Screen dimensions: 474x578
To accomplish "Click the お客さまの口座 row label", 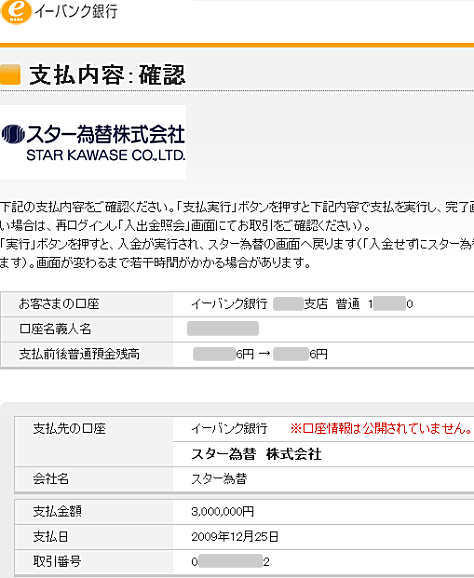I will (x=59, y=304).
